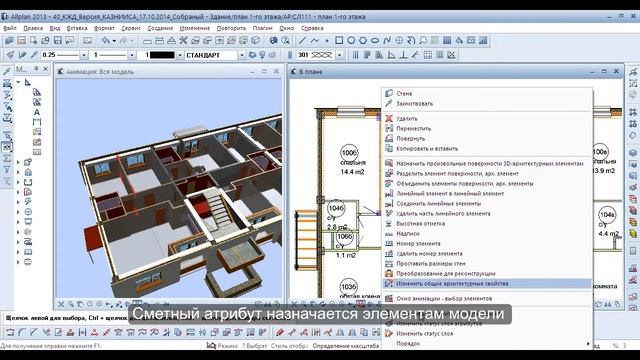Click room label 1036 on plan
Viewport: 640px width, 360px height.
349,287
